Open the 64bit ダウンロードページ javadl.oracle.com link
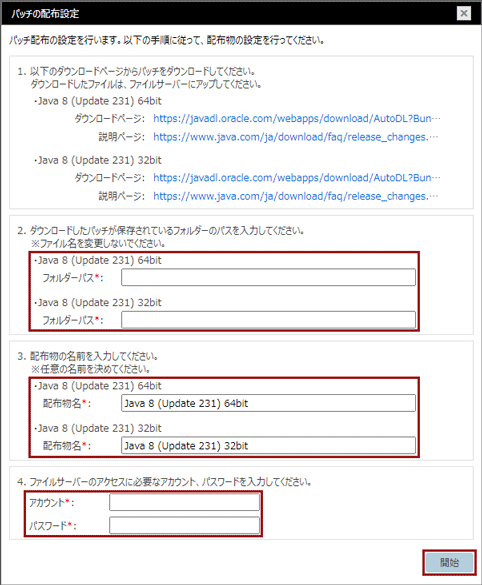Screen dimensions: 482x585 [x=297, y=118]
